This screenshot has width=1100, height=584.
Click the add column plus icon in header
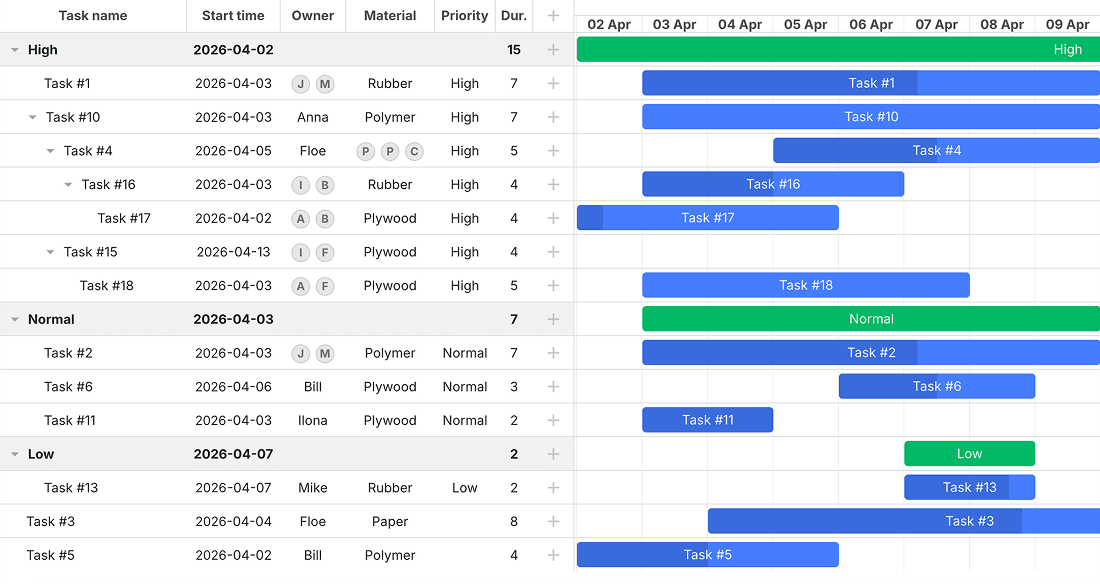554,15
